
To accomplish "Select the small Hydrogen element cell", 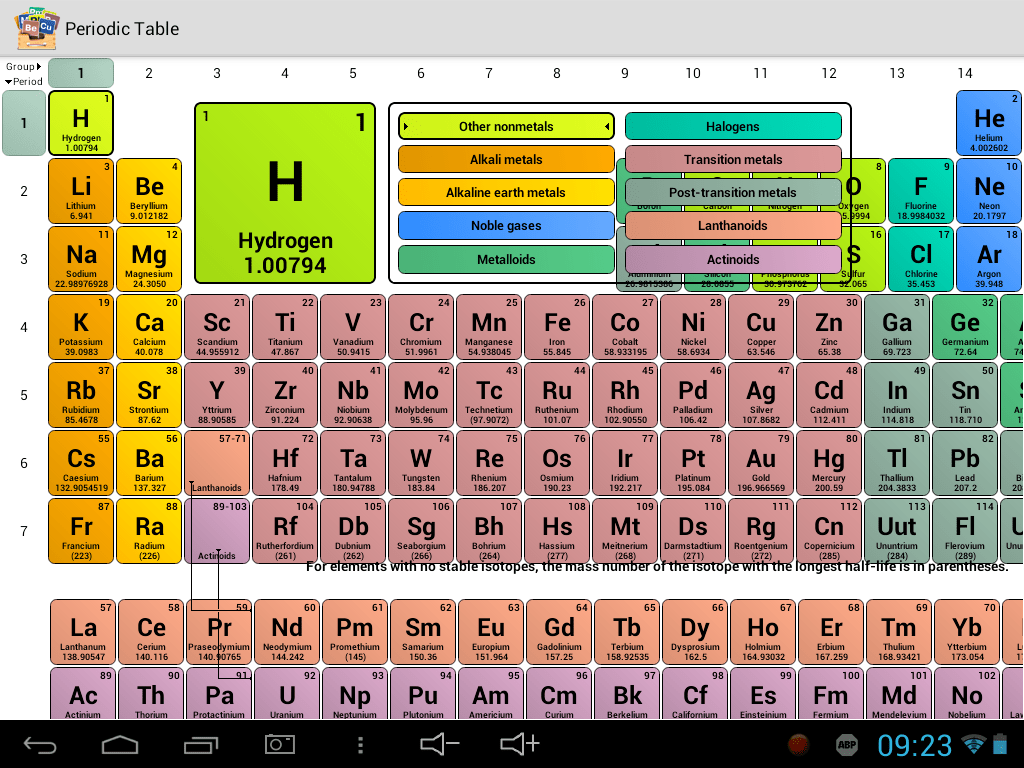I will 81,123.
